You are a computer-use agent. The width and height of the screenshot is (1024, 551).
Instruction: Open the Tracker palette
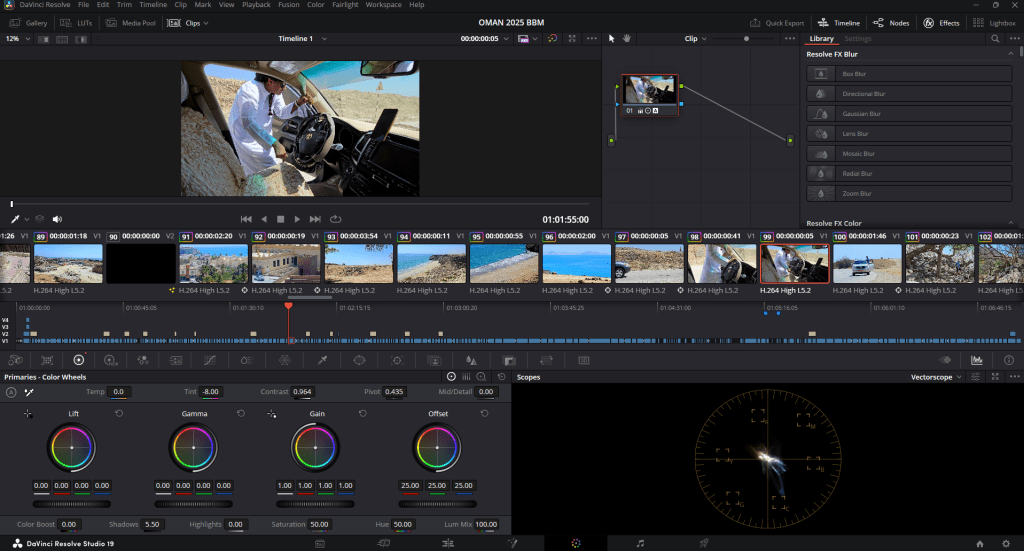(x=396, y=360)
